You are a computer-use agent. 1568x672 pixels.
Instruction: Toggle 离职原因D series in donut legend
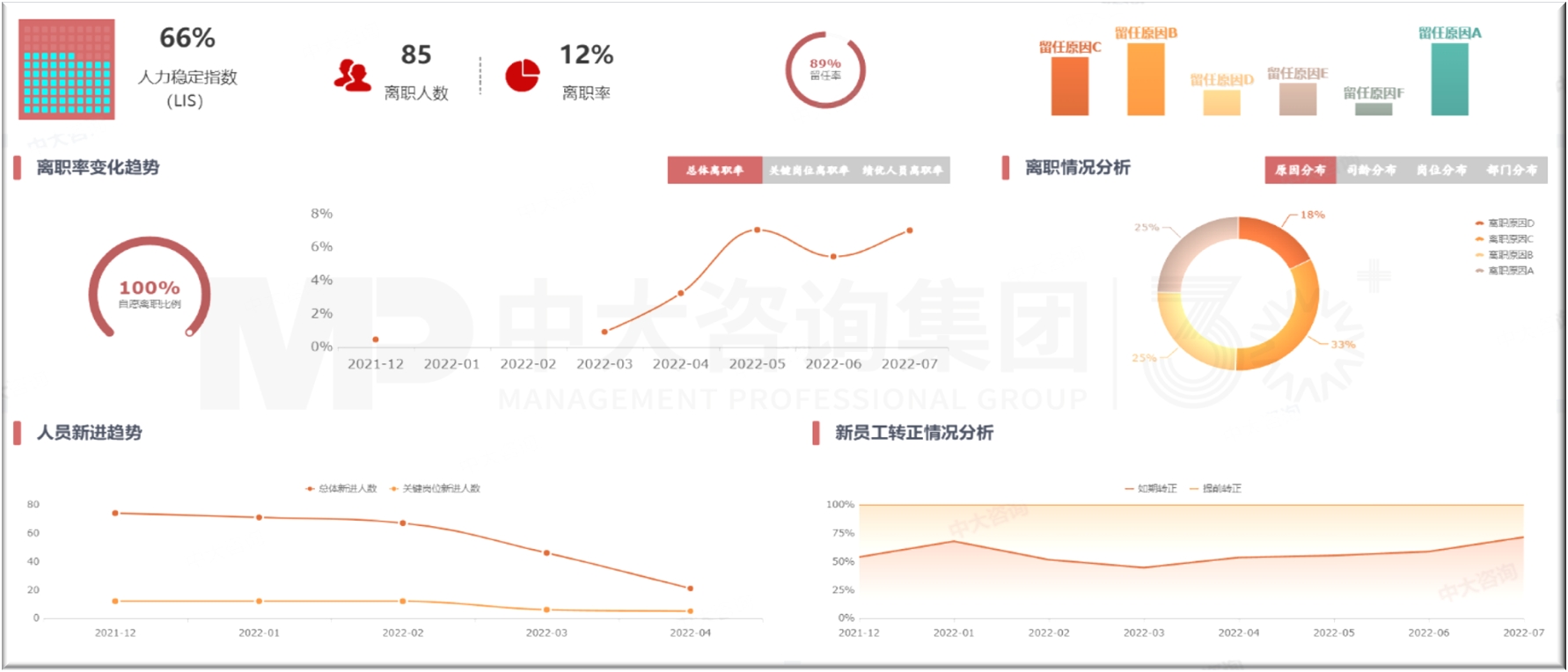(x=1505, y=223)
